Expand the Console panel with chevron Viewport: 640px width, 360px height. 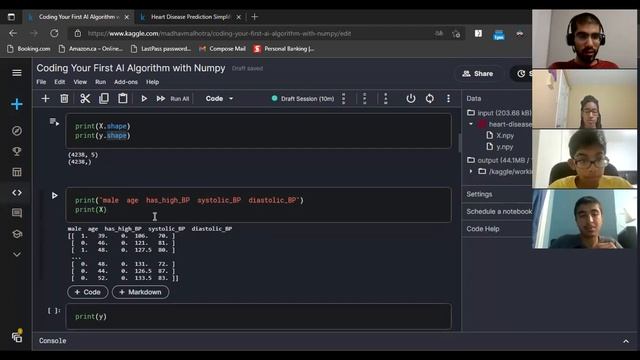click(x=626, y=341)
